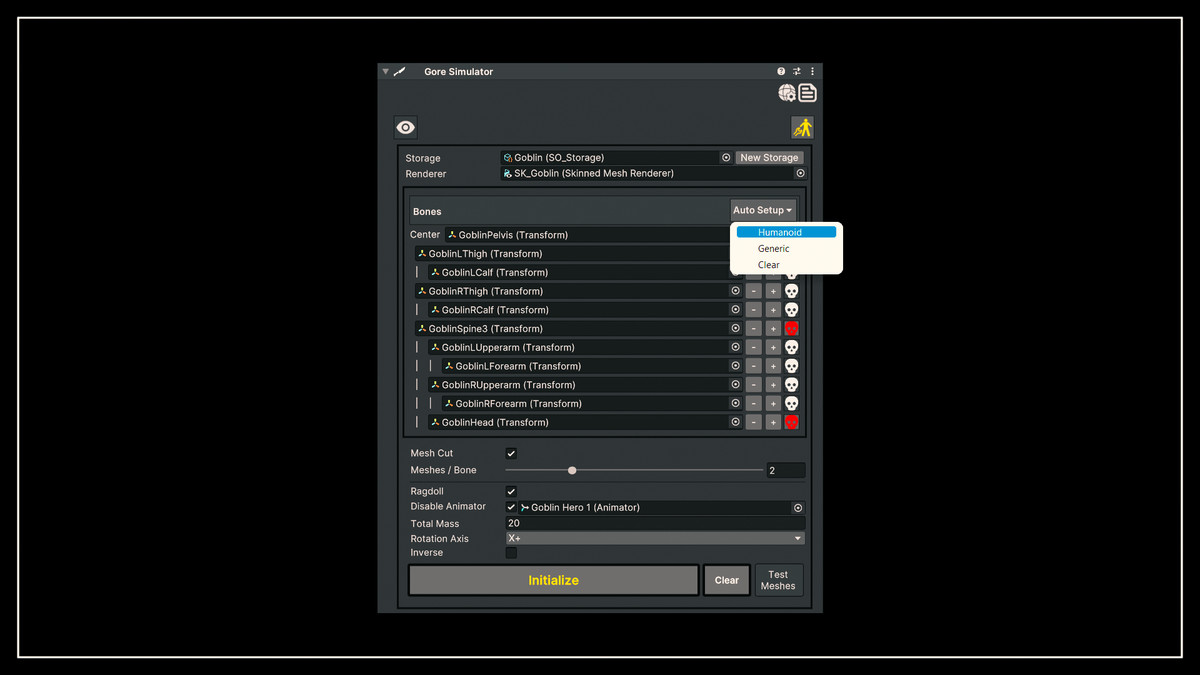Open the Rotation Axis X+ dropdown
Image resolution: width=1200 pixels, height=675 pixels.
[x=654, y=538]
